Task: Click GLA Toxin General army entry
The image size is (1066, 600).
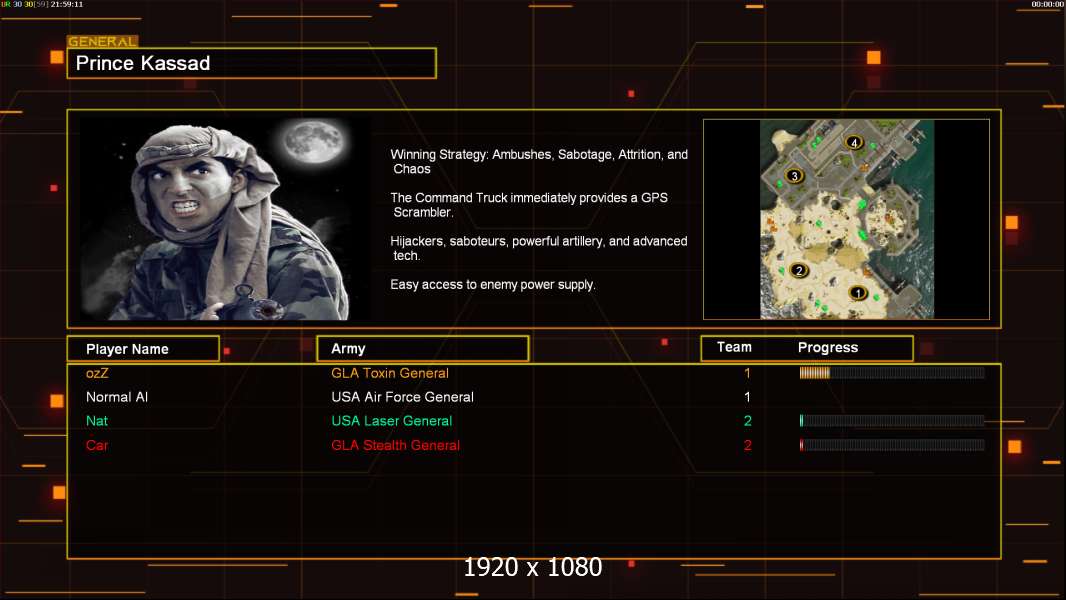Action: 390,373
